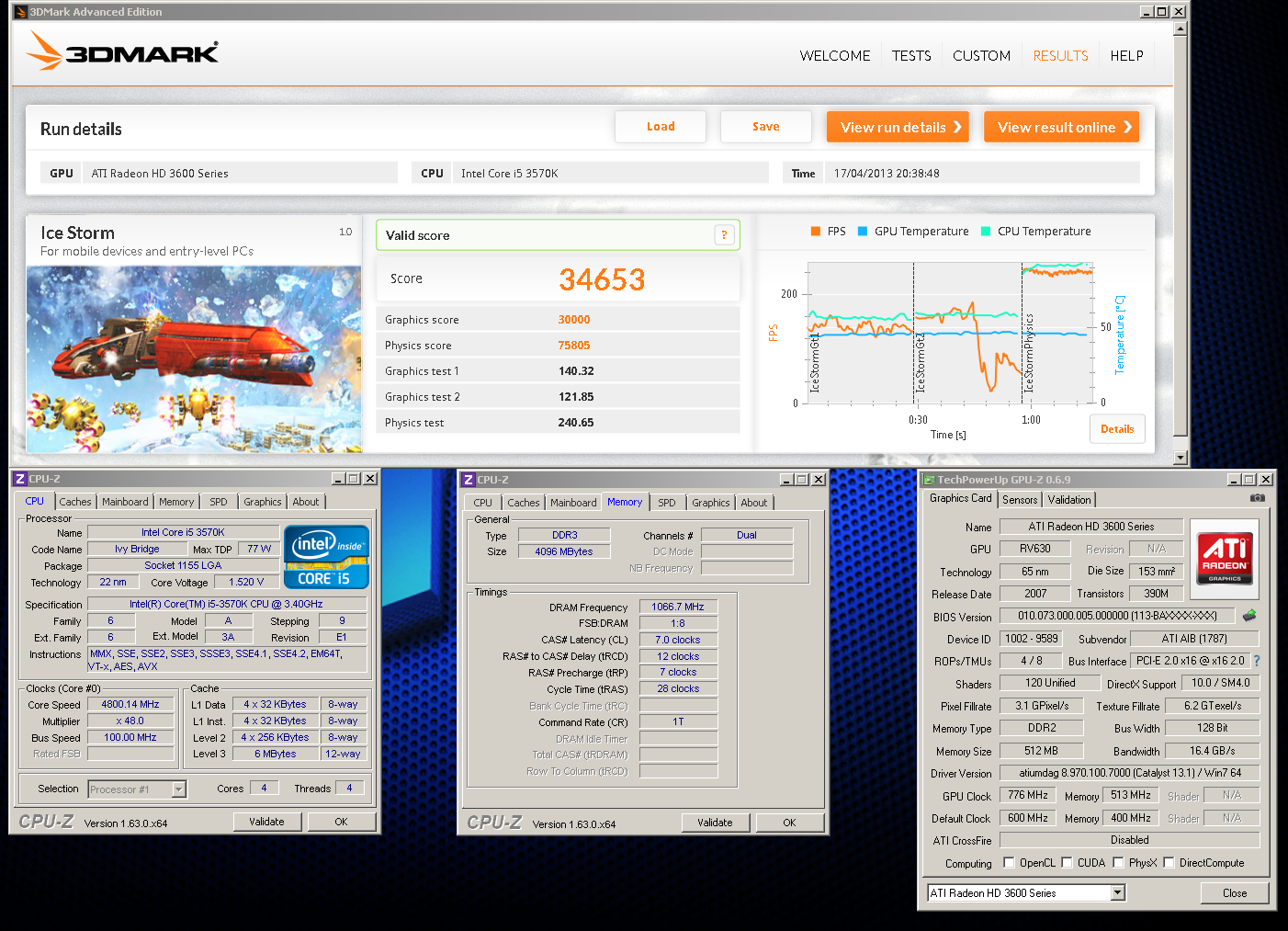
Task: Click the overall score 34653
Action: tap(602, 279)
